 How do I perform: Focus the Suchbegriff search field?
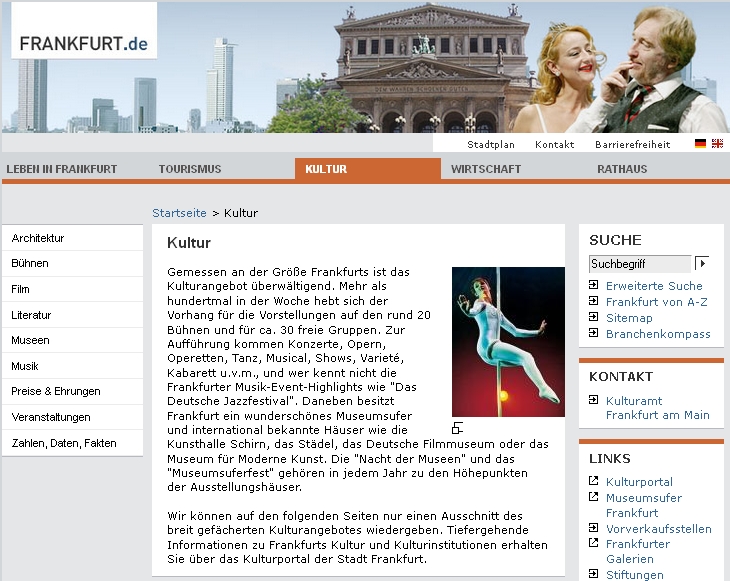click(x=639, y=264)
